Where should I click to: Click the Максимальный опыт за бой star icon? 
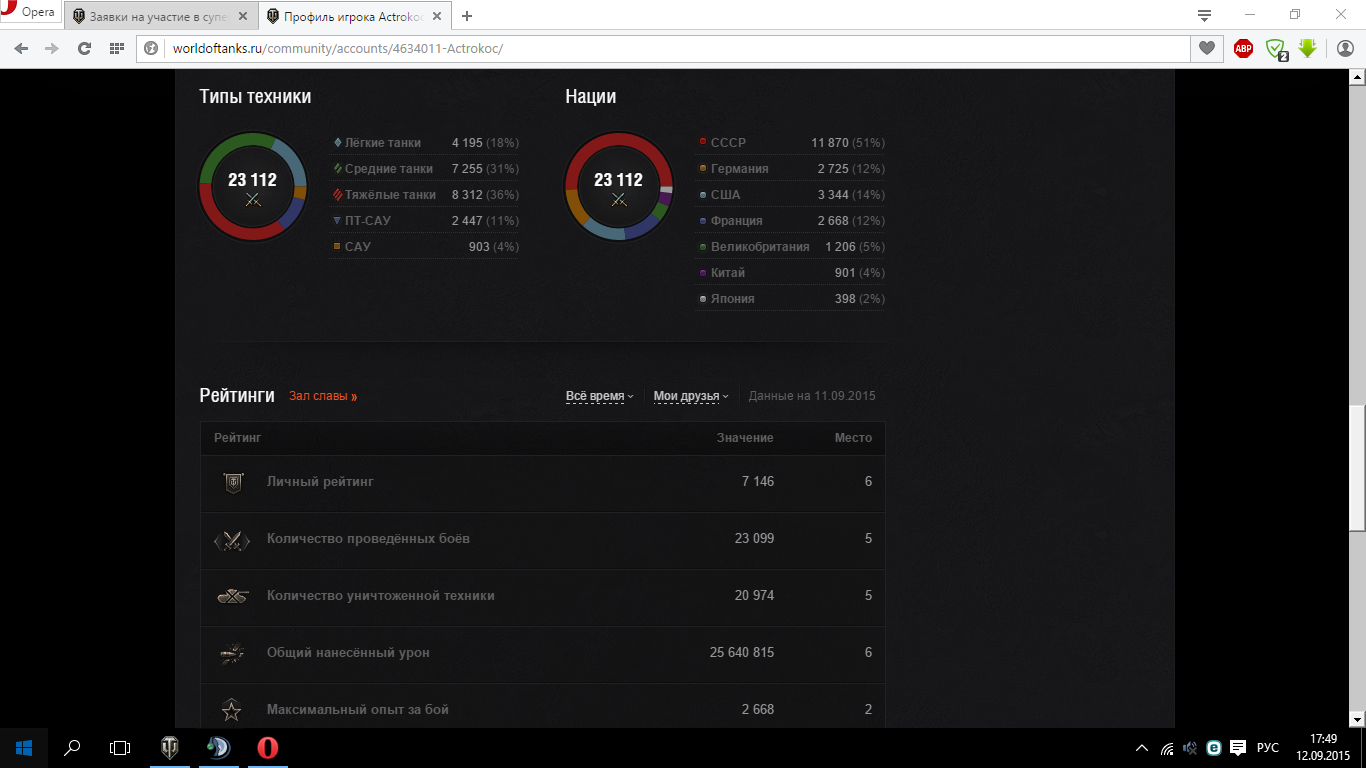[232, 710]
